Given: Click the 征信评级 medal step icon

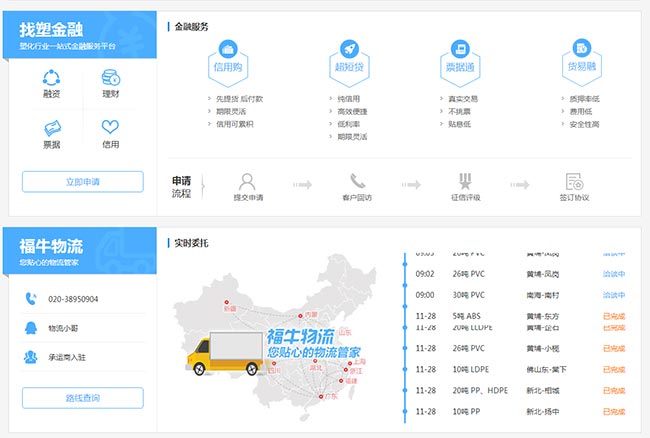Looking at the screenshot, I should click(x=465, y=182).
